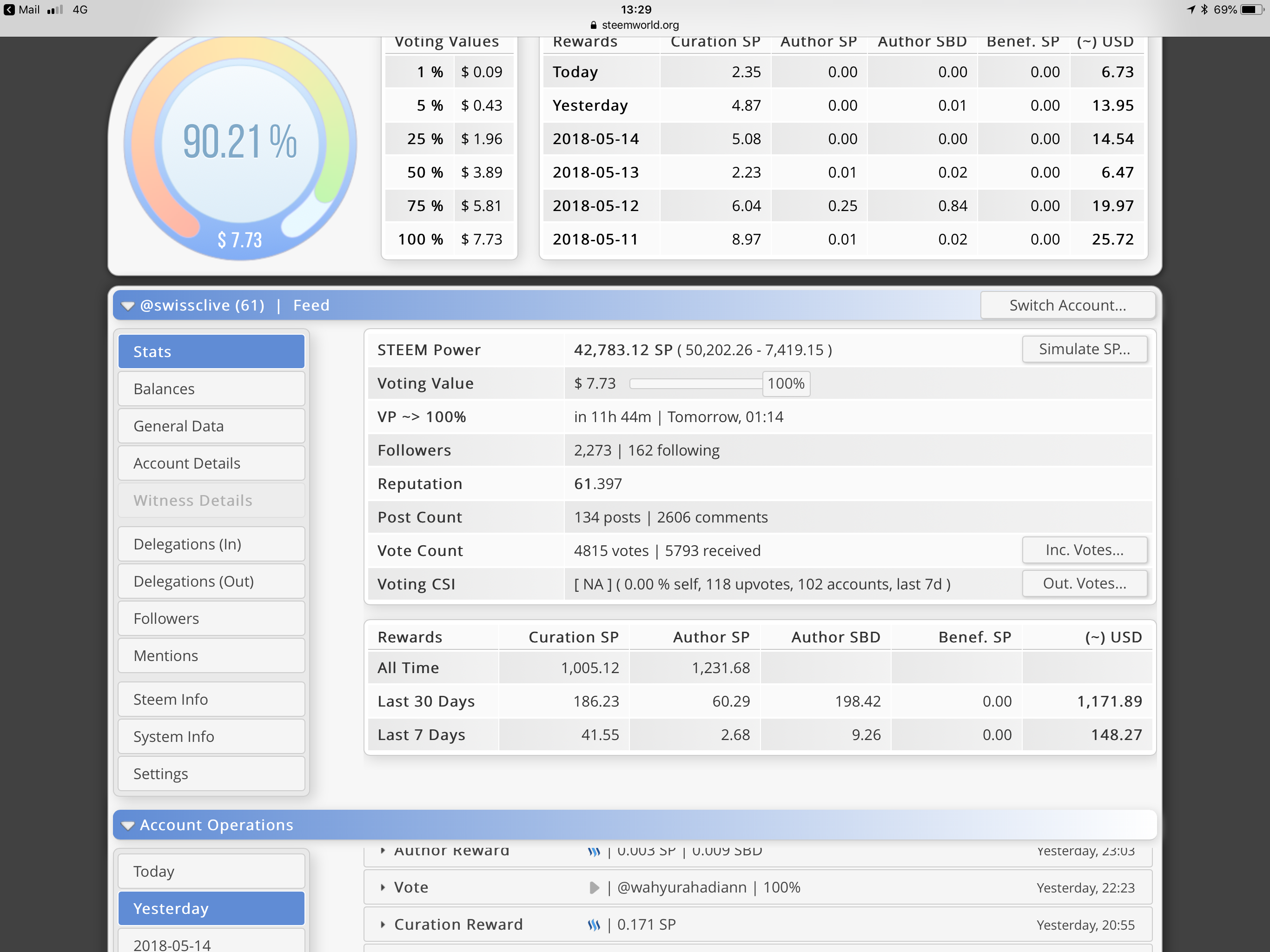Filter operations by Yesterday
This screenshot has width=1270, height=952.
212,908
